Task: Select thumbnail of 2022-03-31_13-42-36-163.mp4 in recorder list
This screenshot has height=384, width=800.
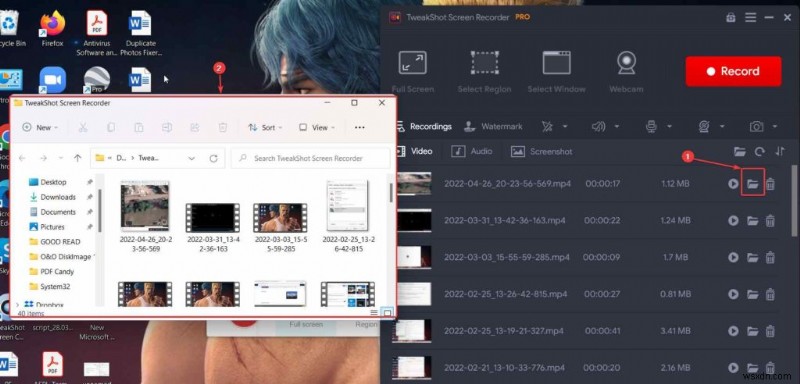Action: click(x=414, y=221)
